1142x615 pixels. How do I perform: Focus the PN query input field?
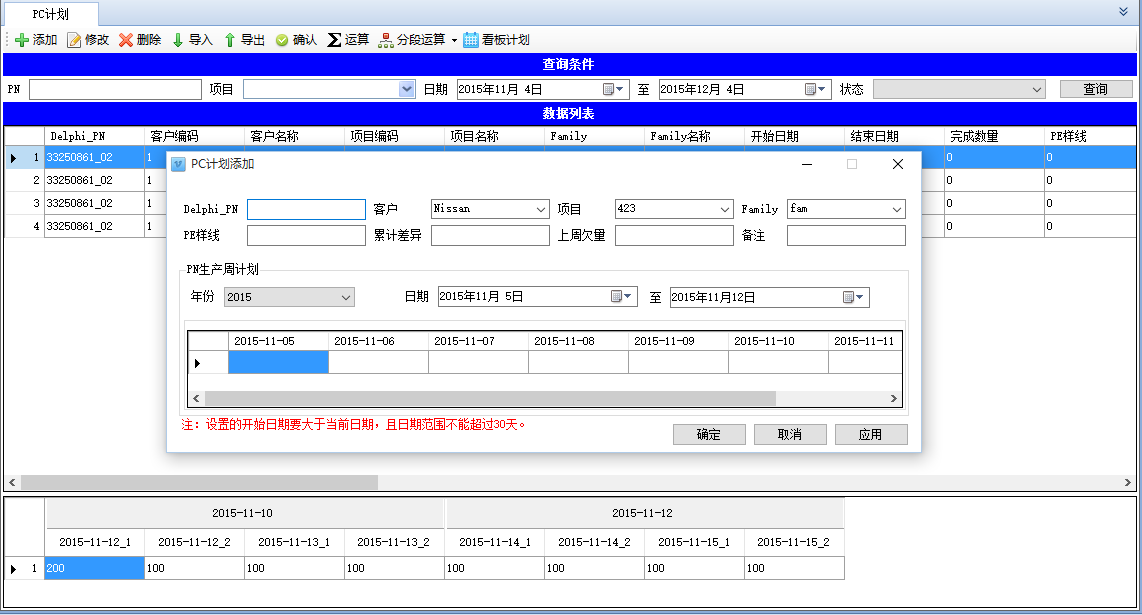tap(115, 90)
